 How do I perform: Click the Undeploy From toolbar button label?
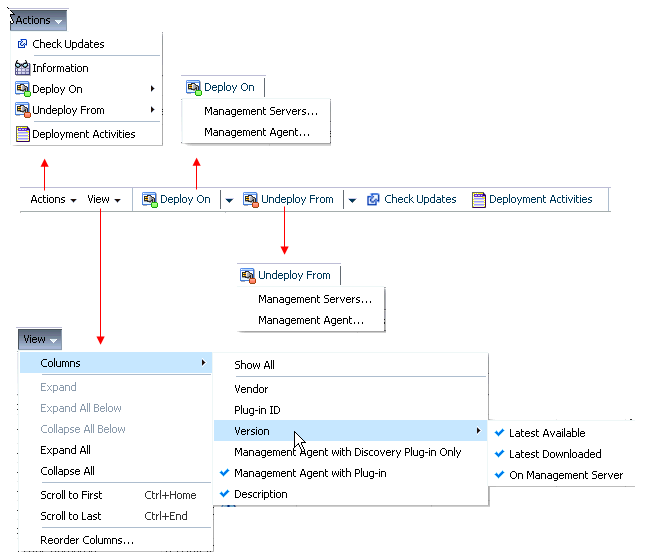[x=297, y=199]
